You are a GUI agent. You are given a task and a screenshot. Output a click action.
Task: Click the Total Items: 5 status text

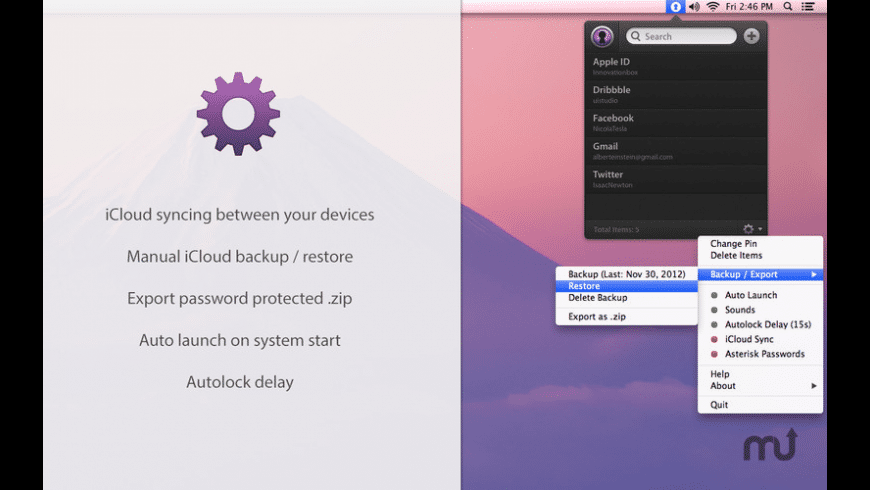pyautogui.click(x=616, y=229)
